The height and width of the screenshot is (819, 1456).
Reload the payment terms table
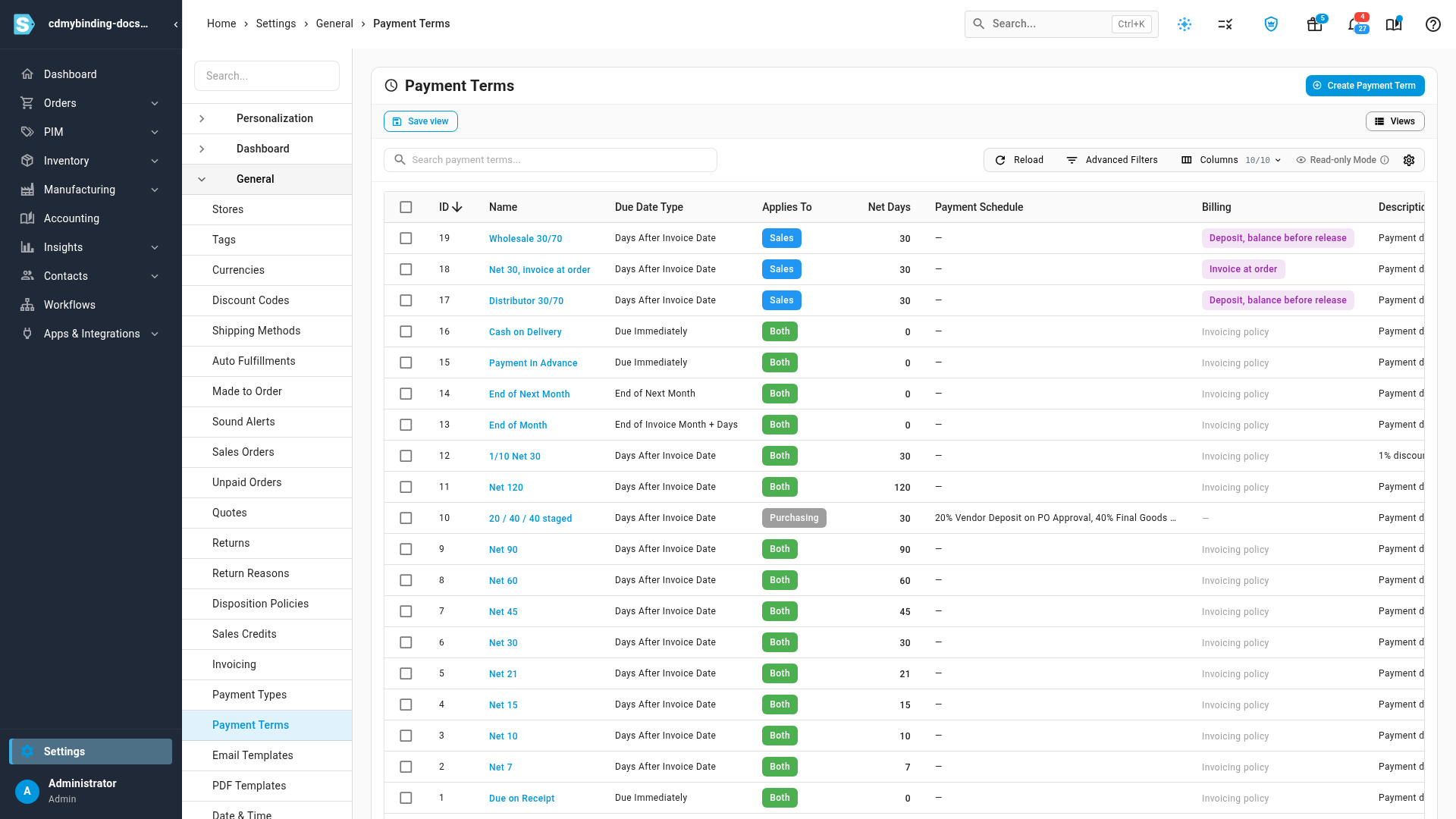click(1019, 160)
